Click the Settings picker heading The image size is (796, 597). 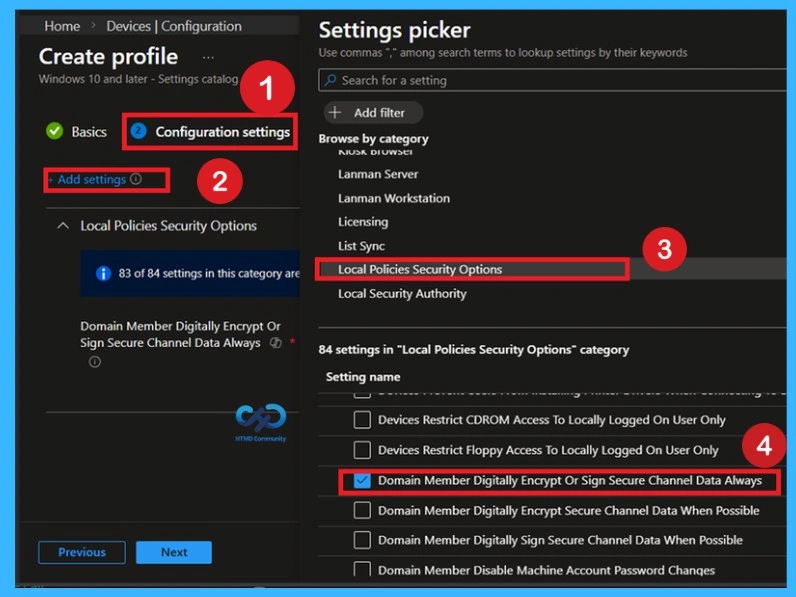pos(394,30)
